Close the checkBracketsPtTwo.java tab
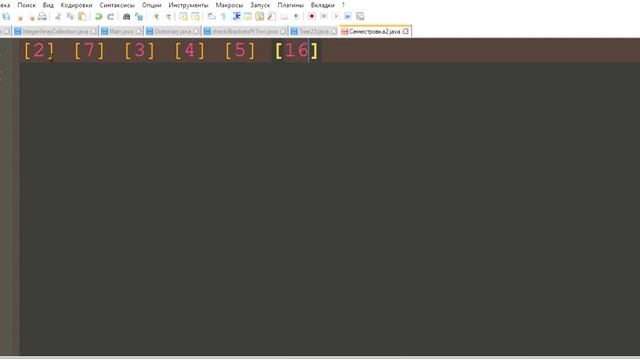Image resolution: width=640 pixels, height=360 pixels. [x=283, y=31]
